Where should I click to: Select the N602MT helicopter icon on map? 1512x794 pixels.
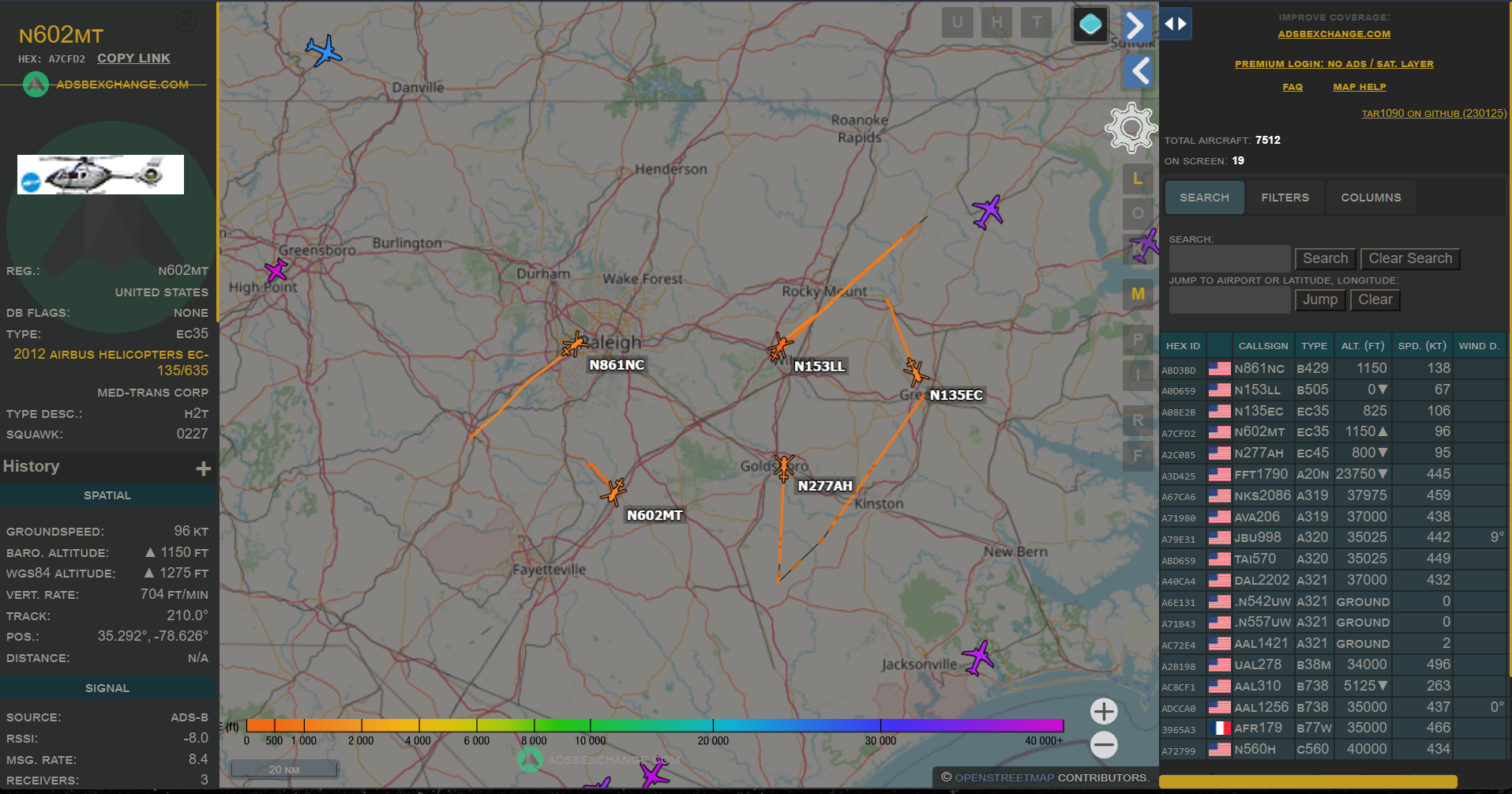coord(613,491)
